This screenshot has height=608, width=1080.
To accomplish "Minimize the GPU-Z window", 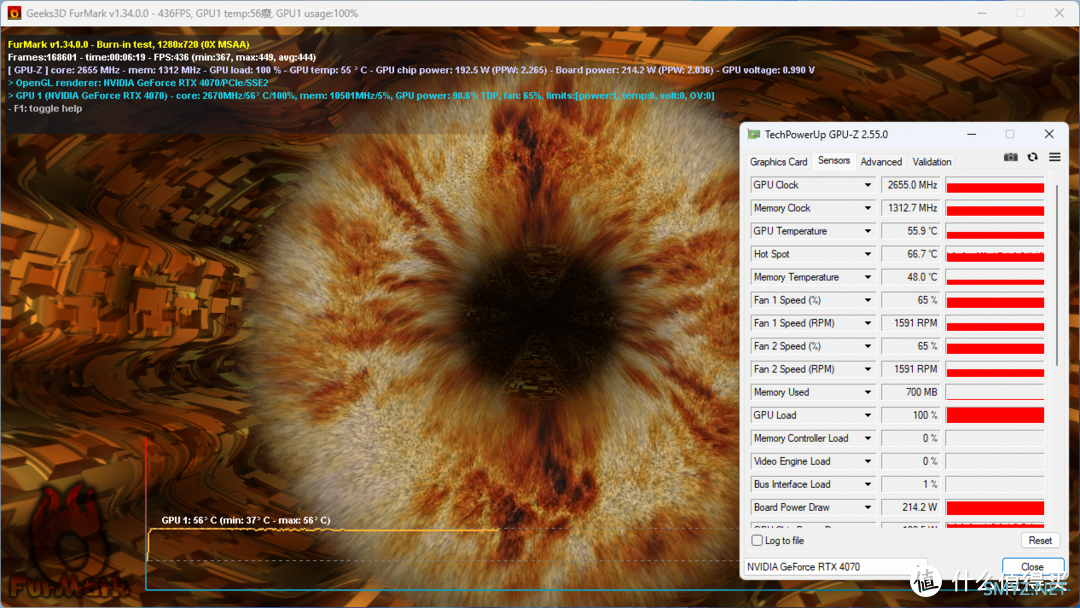I will pos(972,134).
